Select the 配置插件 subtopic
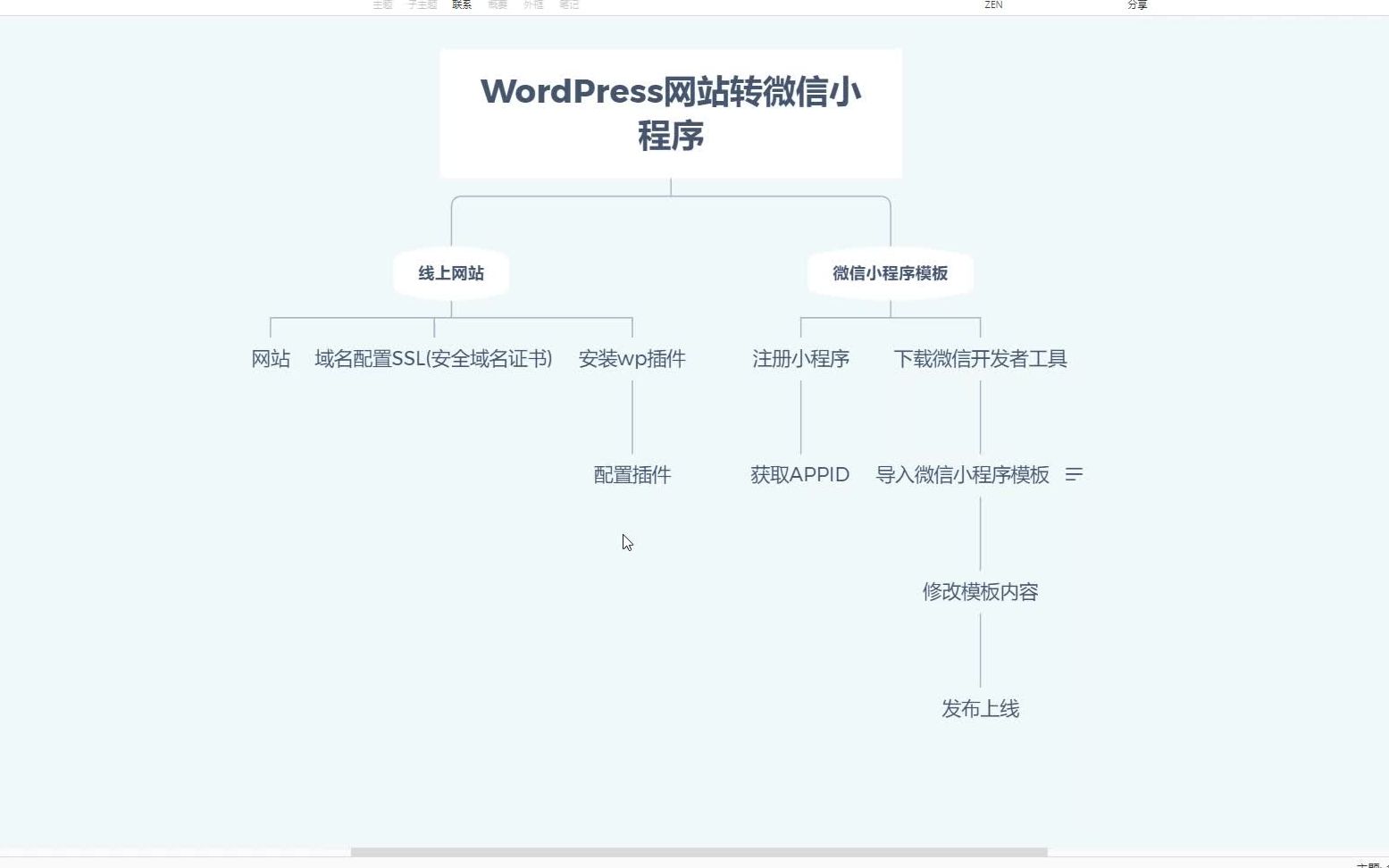Viewport: 1389px width, 868px height. pos(632,475)
